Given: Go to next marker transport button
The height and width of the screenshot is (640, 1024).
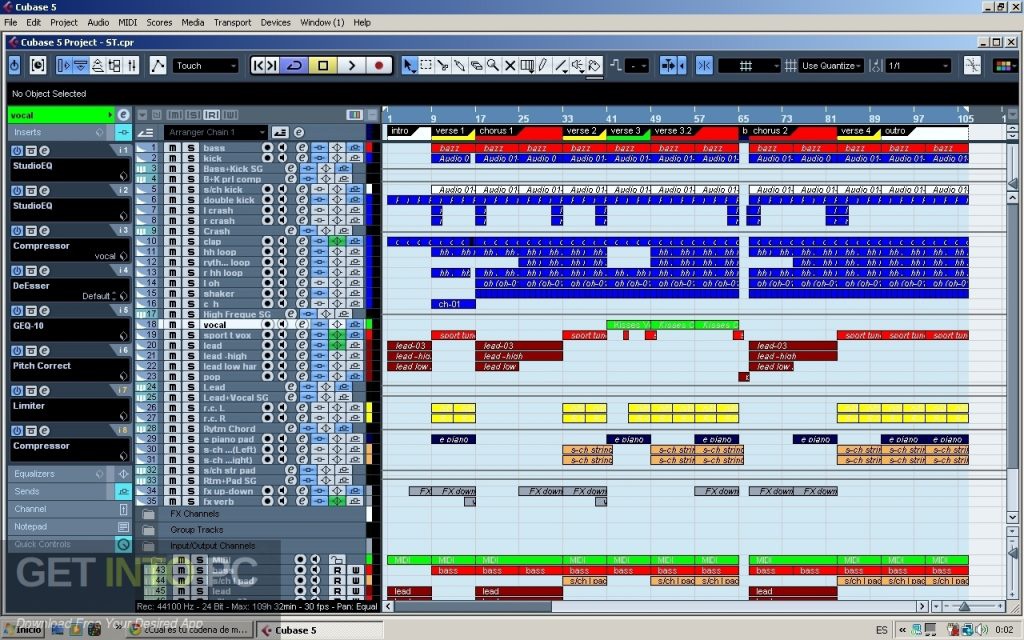Looking at the screenshot, I should (x=272, y=65).
